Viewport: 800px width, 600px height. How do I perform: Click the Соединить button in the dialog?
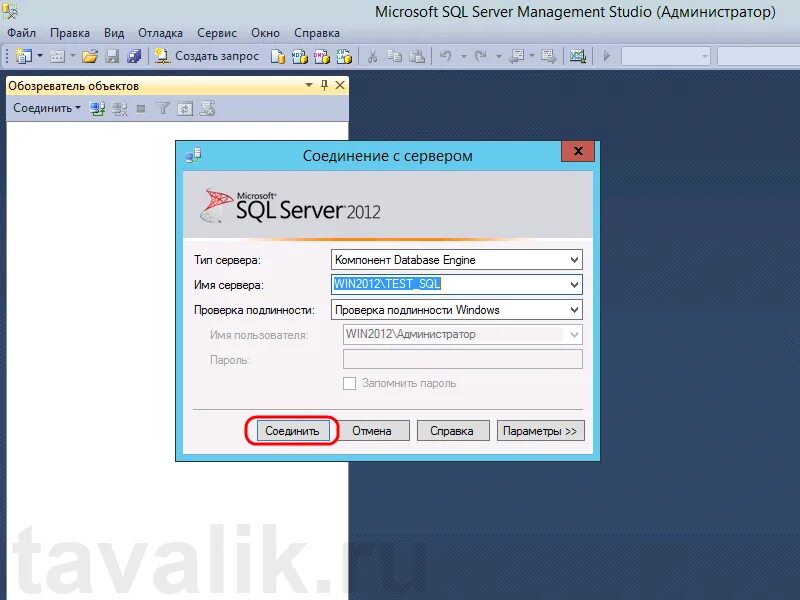coord(292,431)
